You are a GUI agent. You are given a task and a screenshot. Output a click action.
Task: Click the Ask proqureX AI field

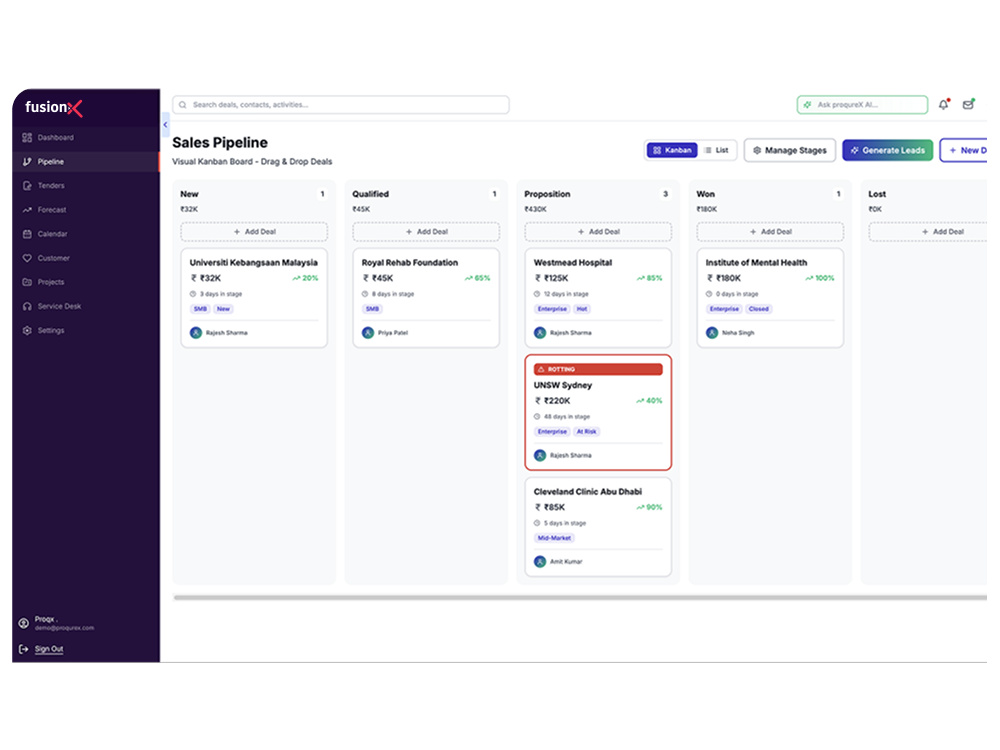pyautogui.click(x=862, y=105)
